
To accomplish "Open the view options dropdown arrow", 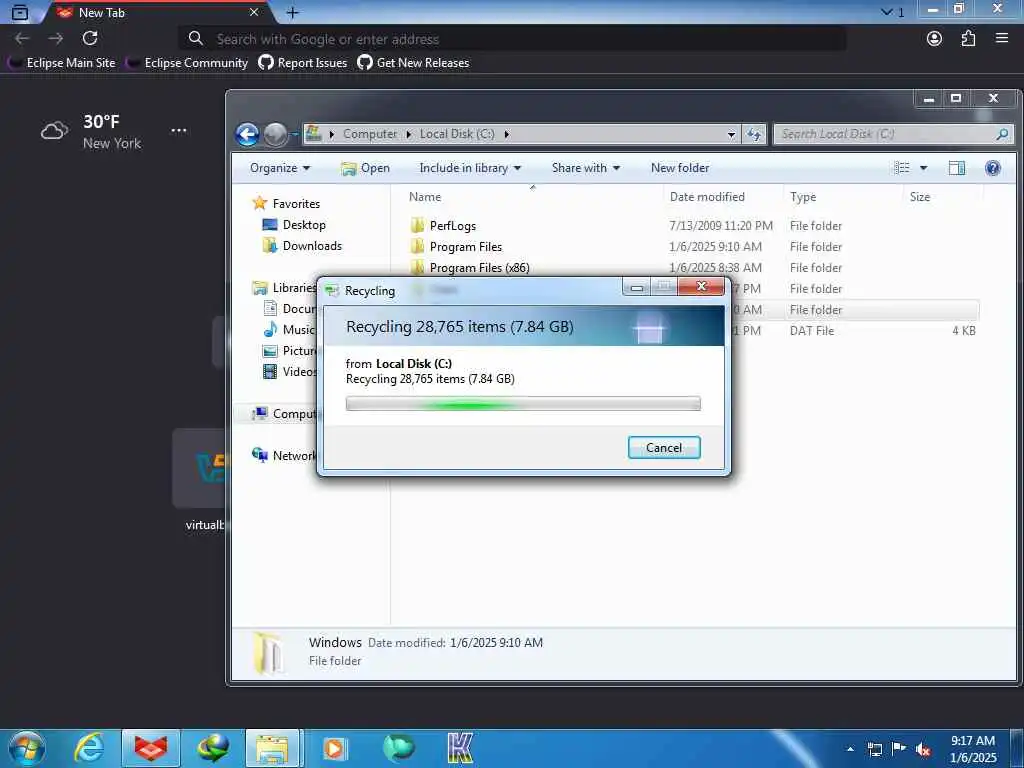I will [x=923, y=168].
